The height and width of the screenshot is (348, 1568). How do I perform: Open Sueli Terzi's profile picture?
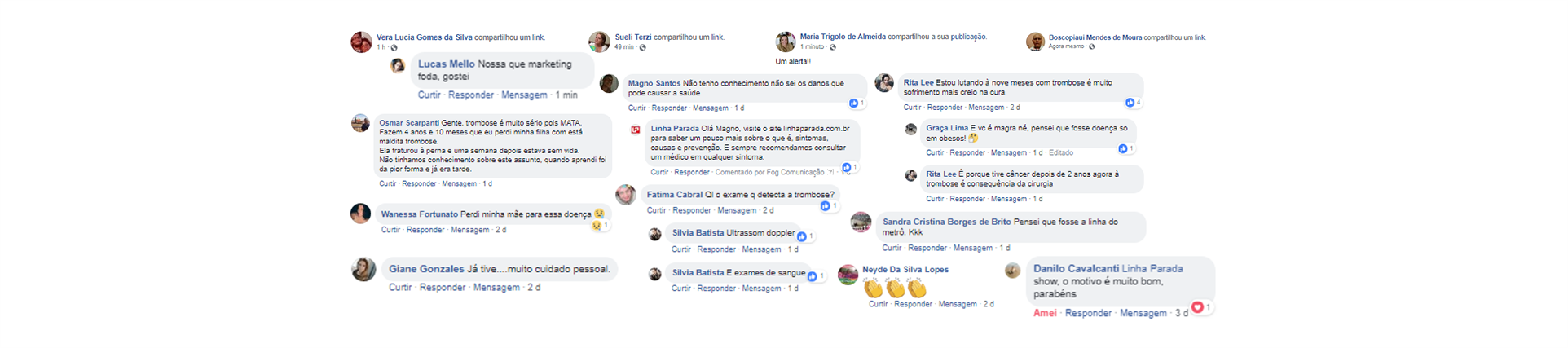599,42
